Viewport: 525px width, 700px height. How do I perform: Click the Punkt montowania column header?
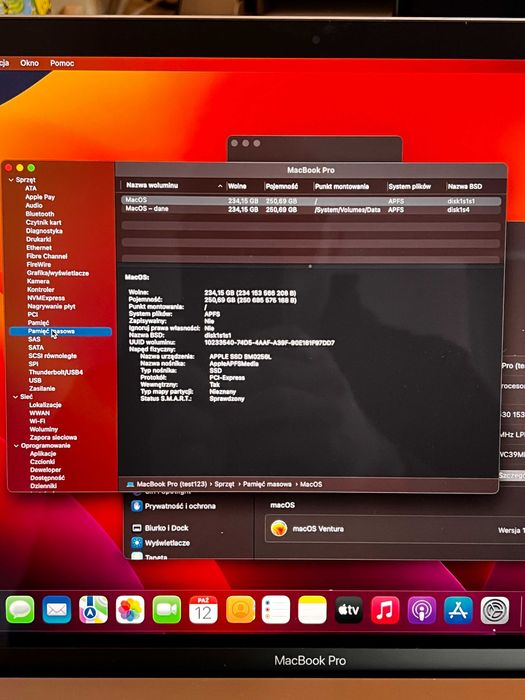[x=342, y=186]
